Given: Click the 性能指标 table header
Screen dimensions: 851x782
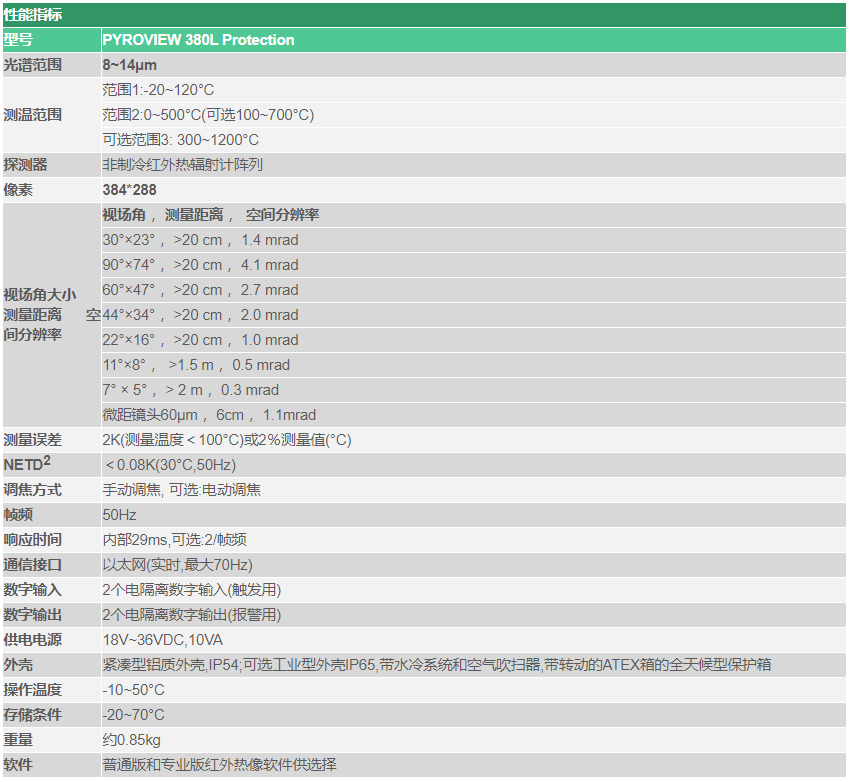Looking at the screenshot, I should pos(33,15).
